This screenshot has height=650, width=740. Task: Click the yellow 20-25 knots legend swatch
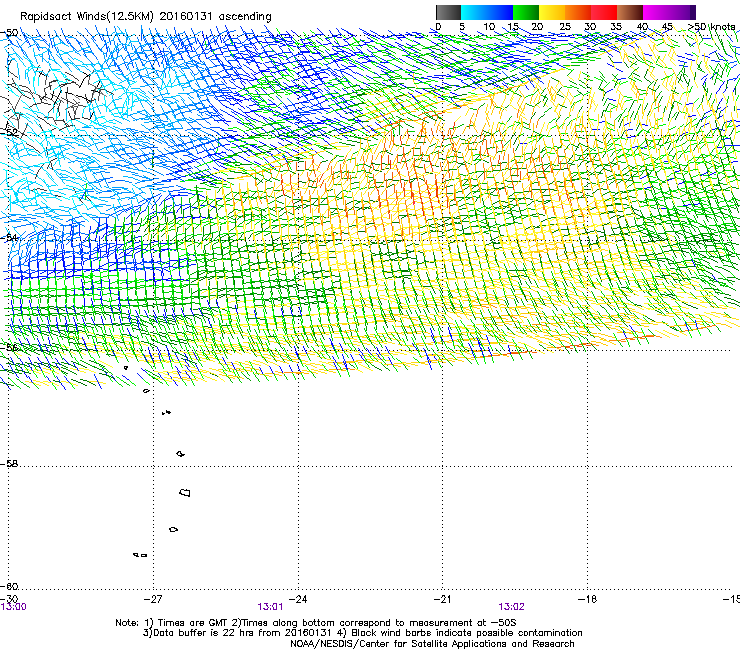(x=552, y=12)
